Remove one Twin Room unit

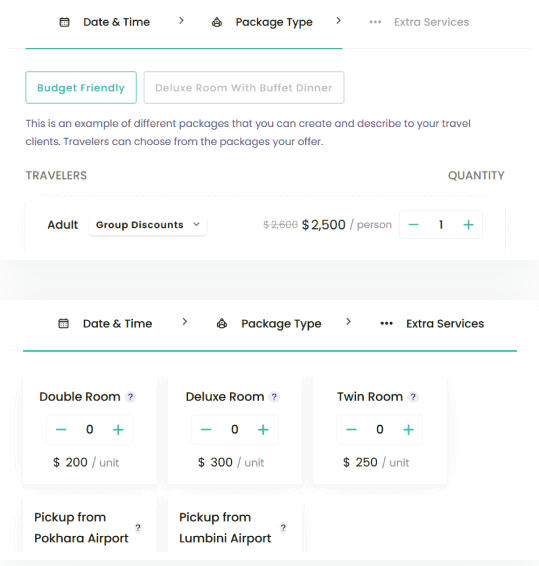(x=351, y=430)
